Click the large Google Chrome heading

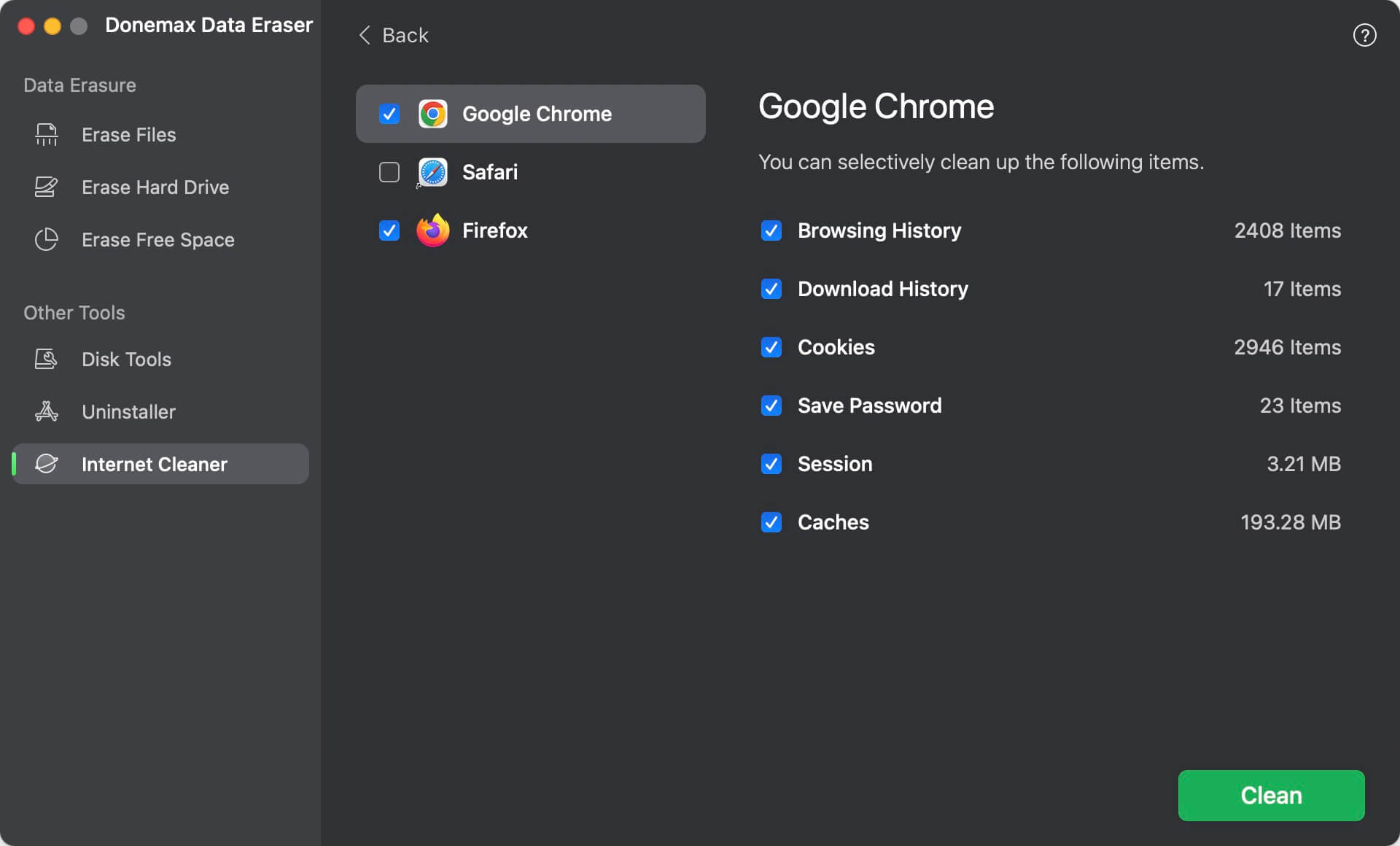[876, 106]
